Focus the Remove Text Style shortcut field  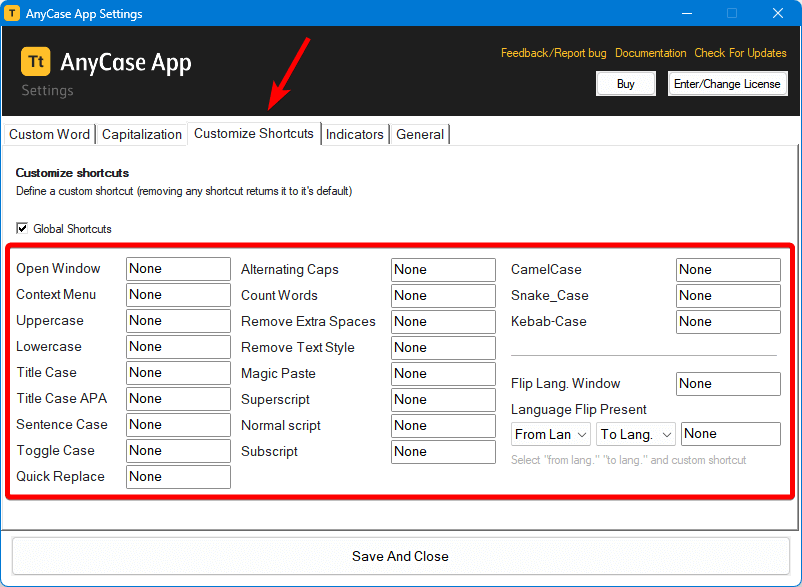(443, 348)
